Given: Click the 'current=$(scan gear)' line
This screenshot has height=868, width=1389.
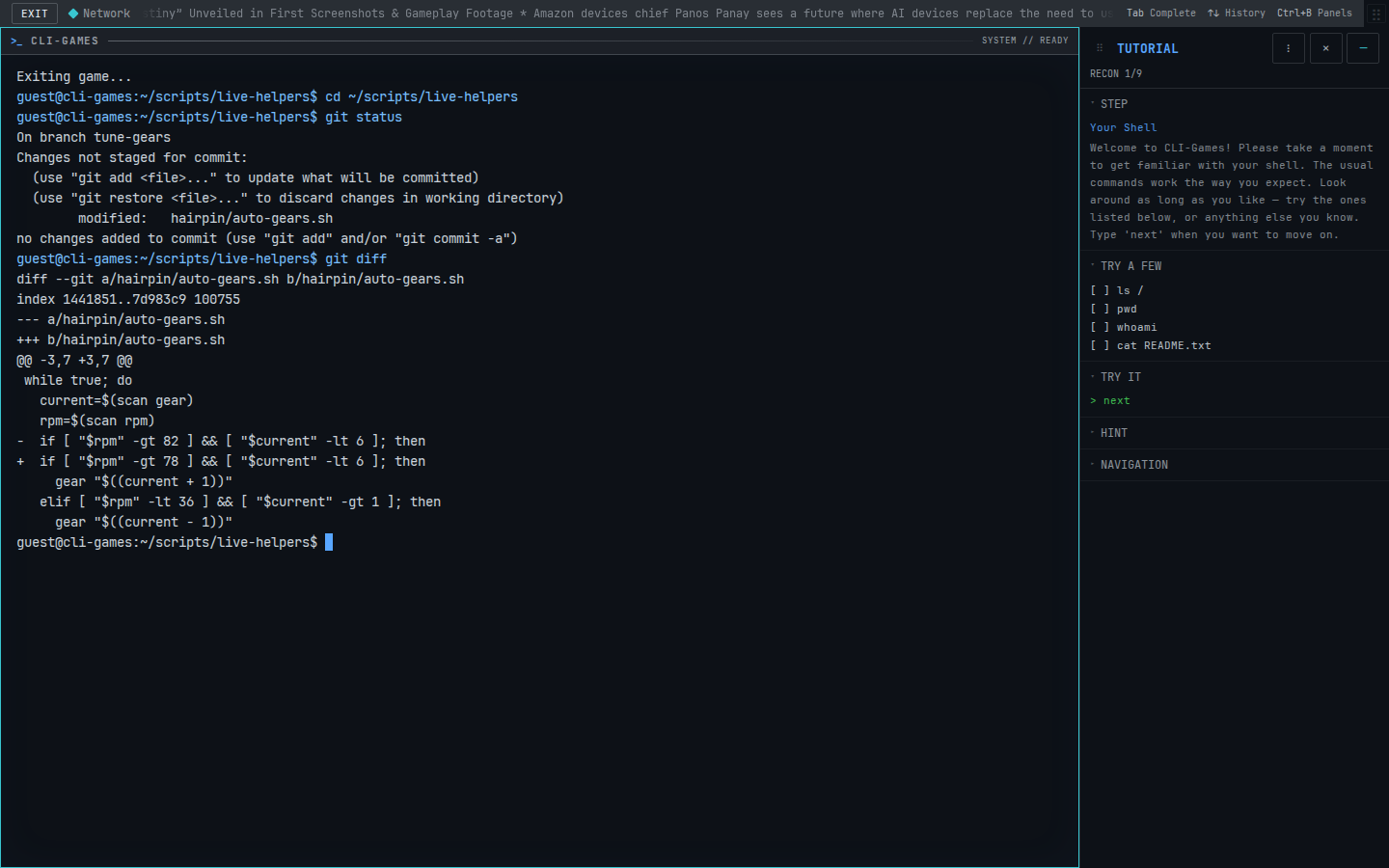Looking at the screenshot, I should (117, 401).
